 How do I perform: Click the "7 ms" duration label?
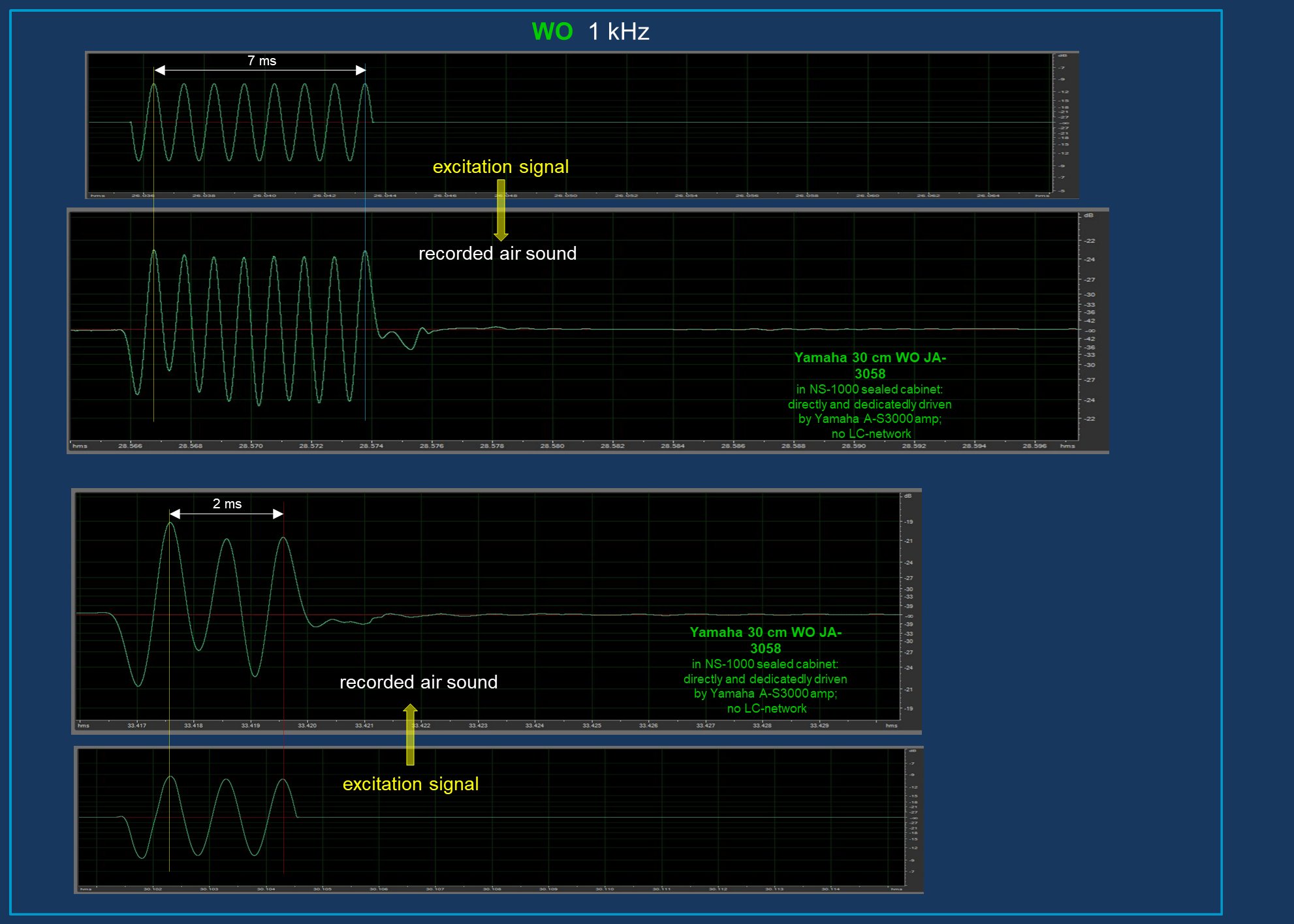click(262, 61)
